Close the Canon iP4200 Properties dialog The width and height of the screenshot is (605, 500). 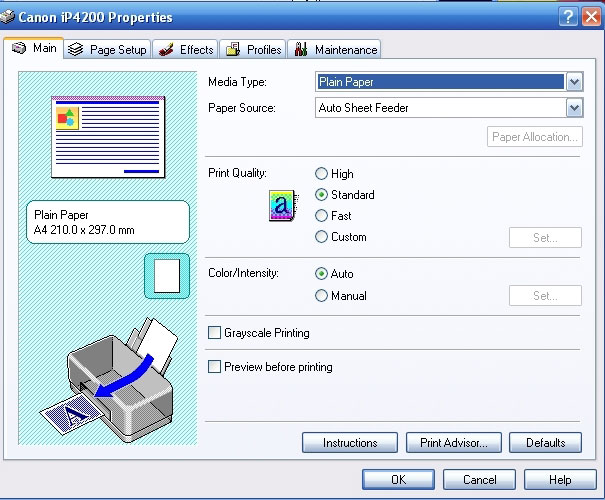[591, 17]
